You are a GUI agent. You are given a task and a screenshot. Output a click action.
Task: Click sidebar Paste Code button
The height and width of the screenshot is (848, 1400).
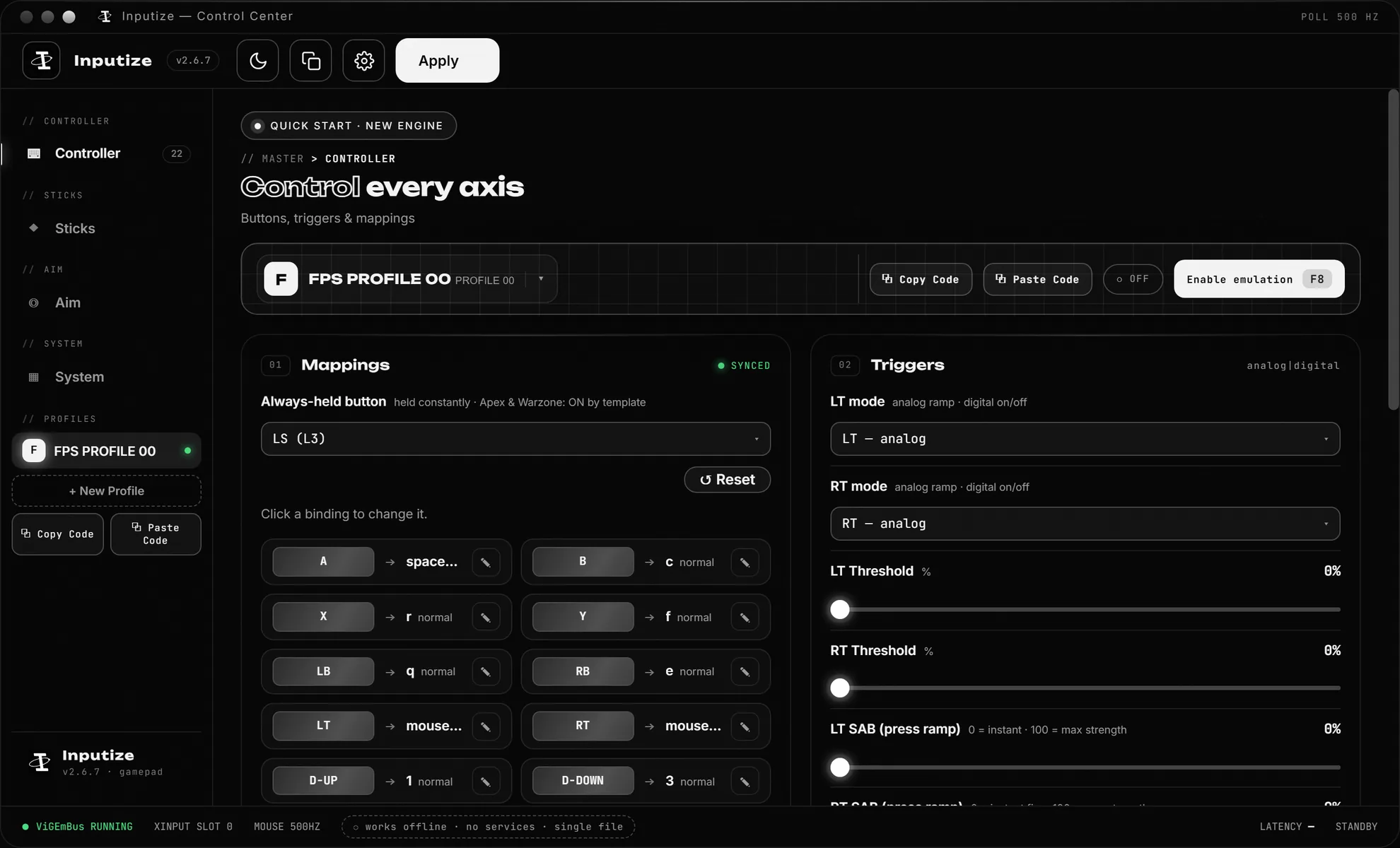[156, 534]
